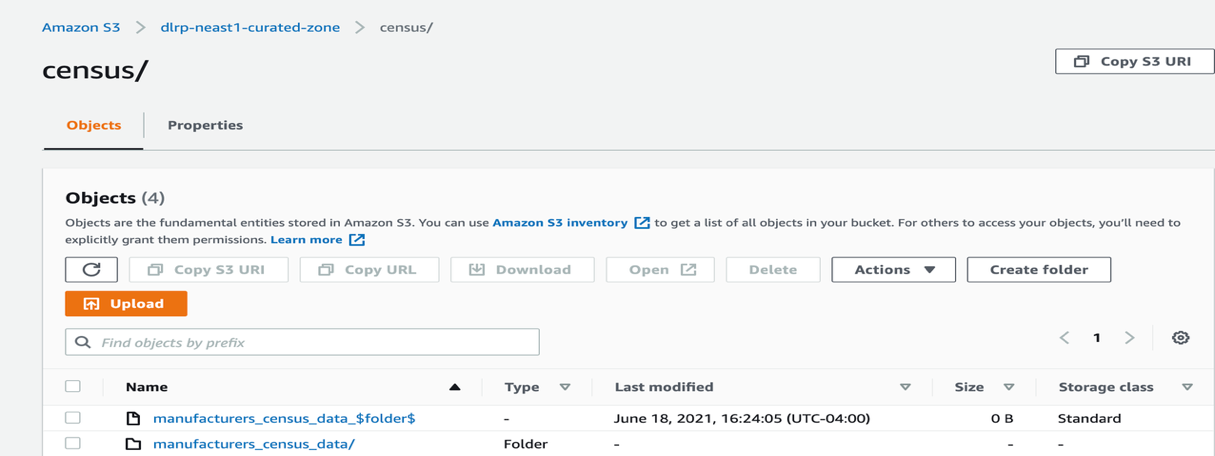This screenshot has width=1215, height=456.
Task: Switch to the Properties tab
Action: [205, 125]
